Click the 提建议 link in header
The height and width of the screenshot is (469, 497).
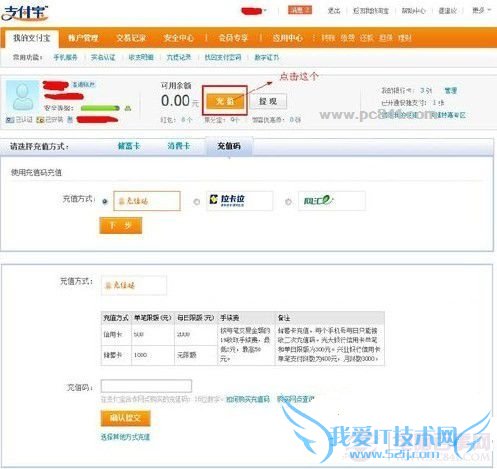pyautogui.click(x=447, y=11)
